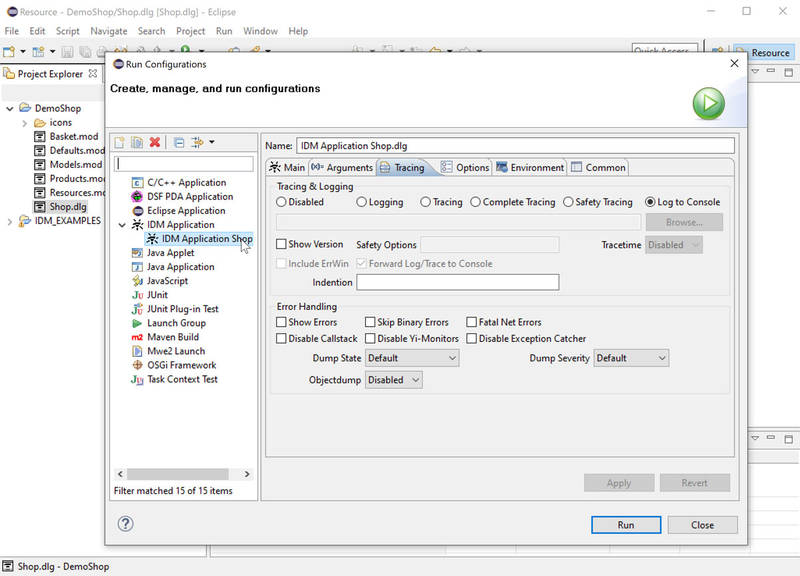The width and height of the screenshot is (800, 576).
Task: Click the New launch configuration icon
Action: point(119,142)
